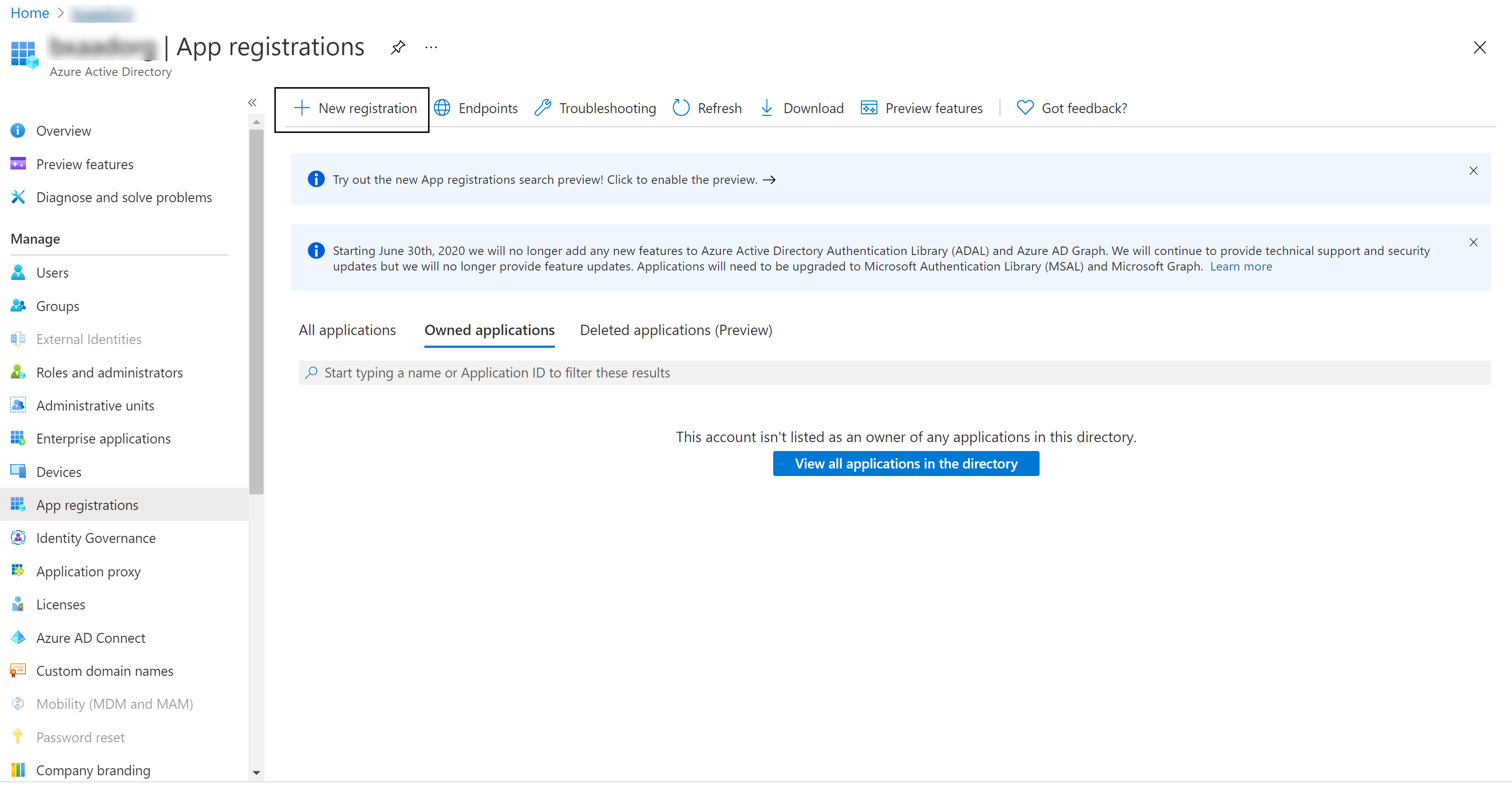Click the Refresh icon

tap(680, 107)
